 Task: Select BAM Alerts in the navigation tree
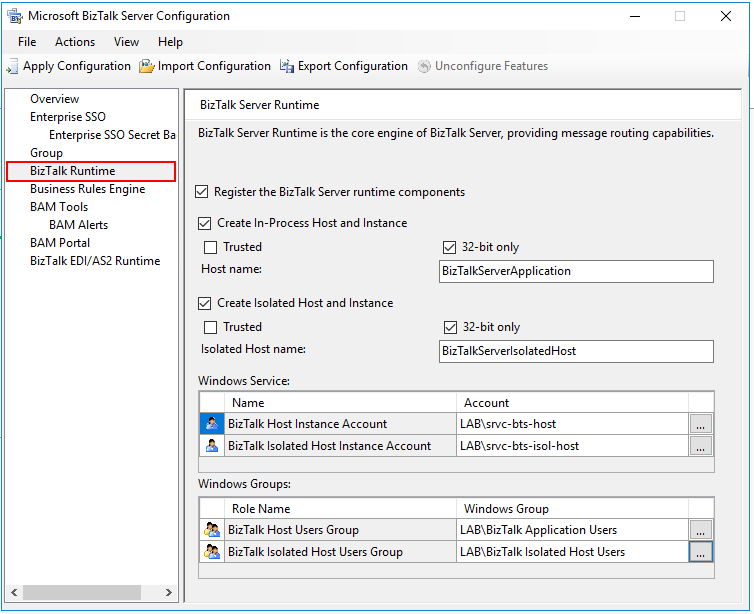coord(78,225)
